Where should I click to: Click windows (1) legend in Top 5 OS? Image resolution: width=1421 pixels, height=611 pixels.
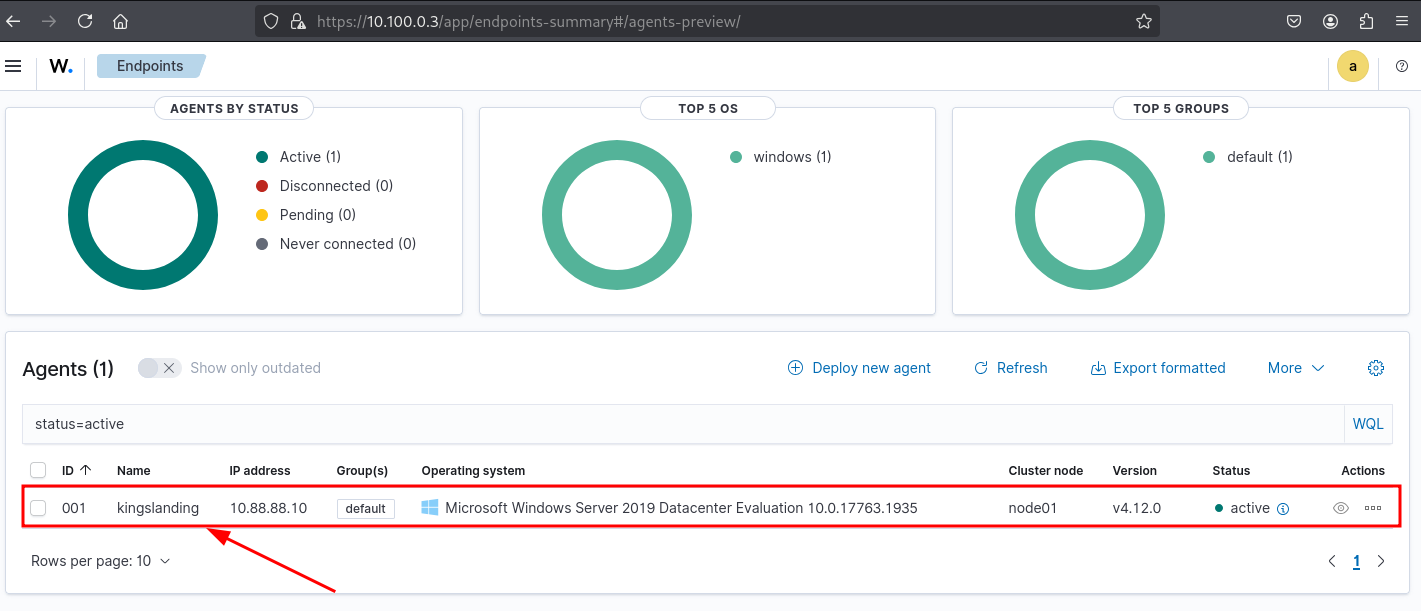tap(781, 157)
